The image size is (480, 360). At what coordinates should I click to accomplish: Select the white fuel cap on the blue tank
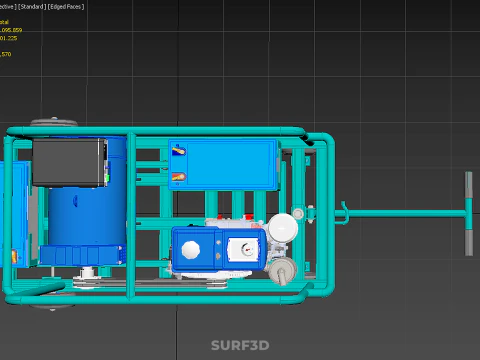(x=191, y=250)
